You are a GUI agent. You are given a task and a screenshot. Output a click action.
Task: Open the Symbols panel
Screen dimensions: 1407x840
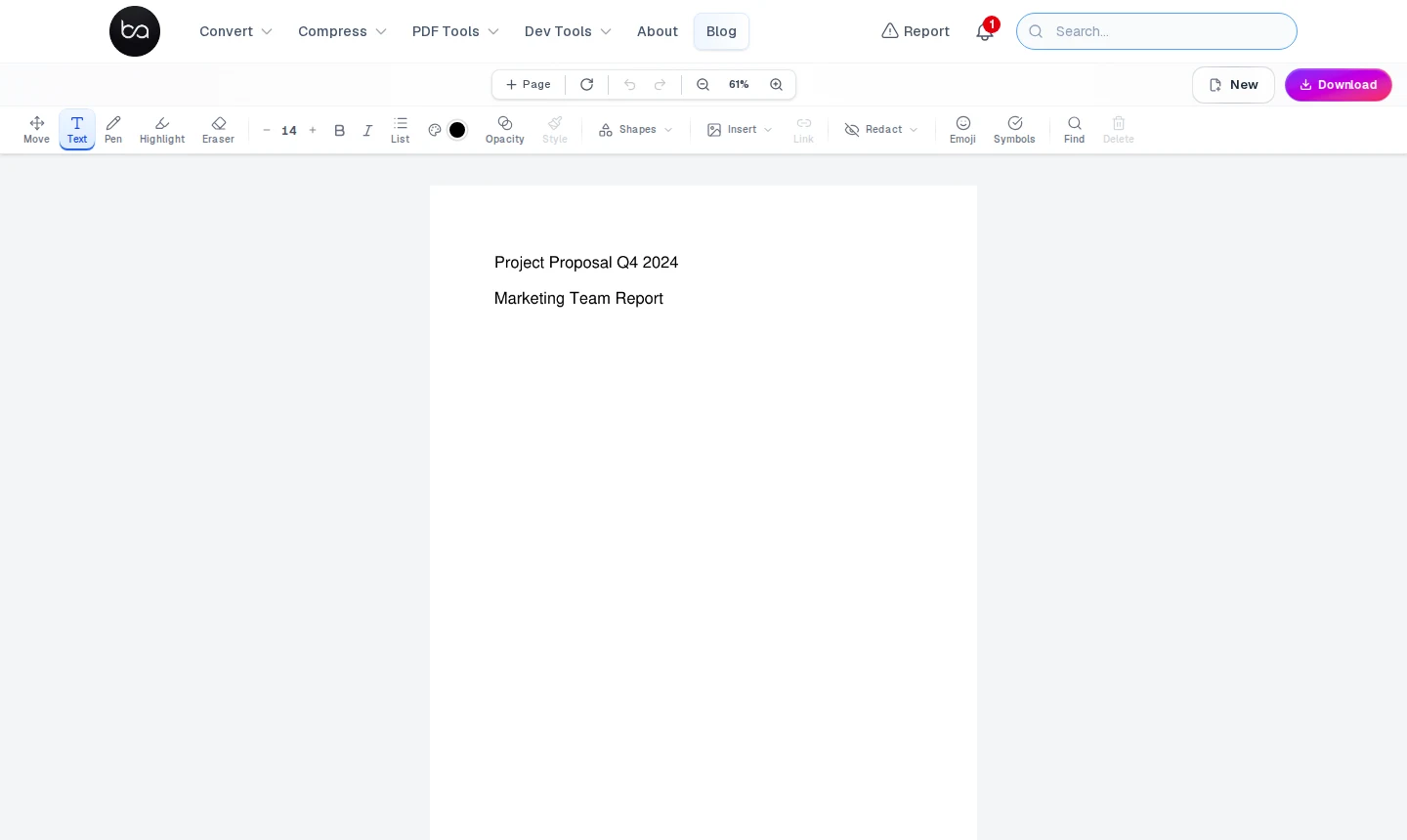[1015, 130]
